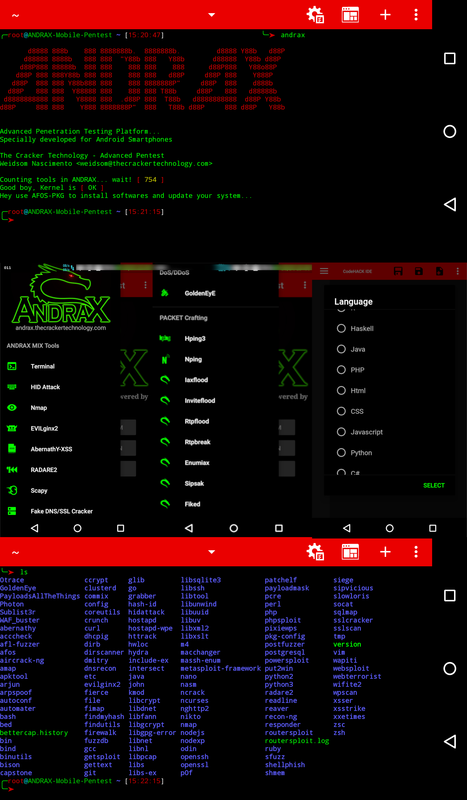This screenshot has height=800, width=467.
Task: Open Nmap eye icon in drawer
Action: (12, 408)
